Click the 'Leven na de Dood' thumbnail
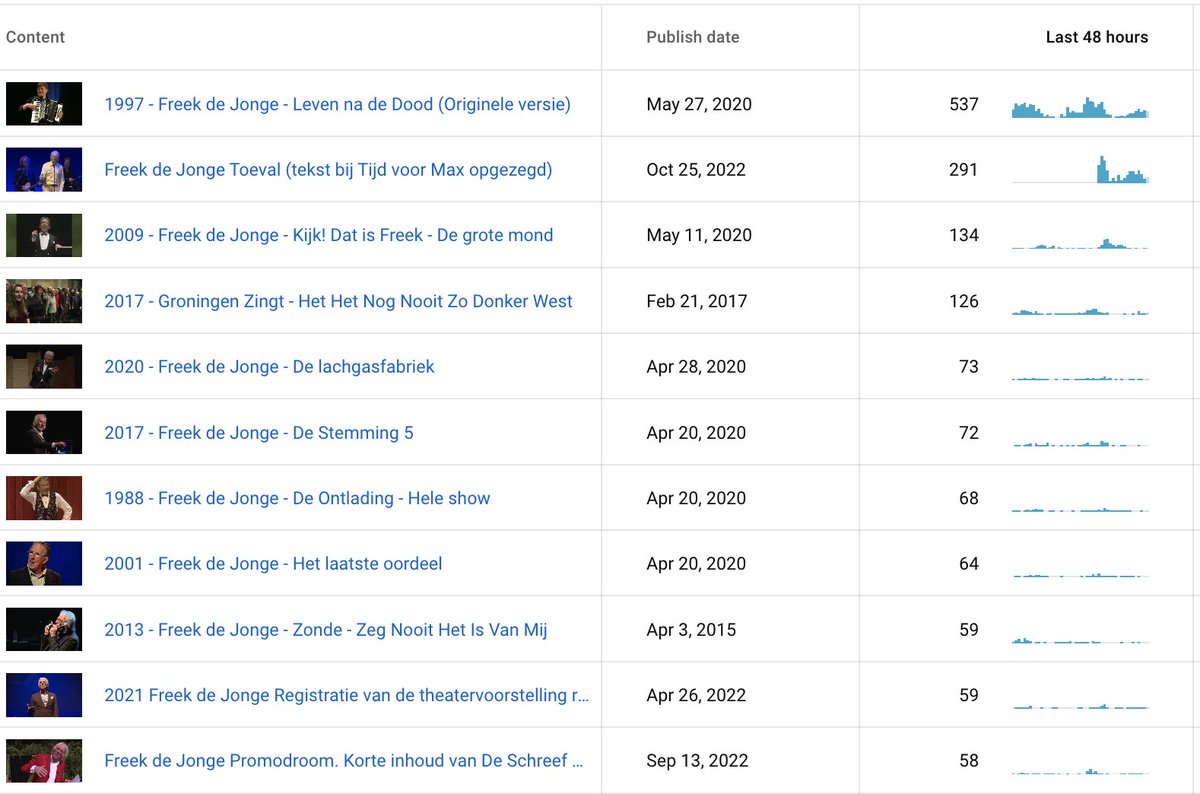Image resolution: width=1200 pixels, height=794 pixels. (44, 104)
